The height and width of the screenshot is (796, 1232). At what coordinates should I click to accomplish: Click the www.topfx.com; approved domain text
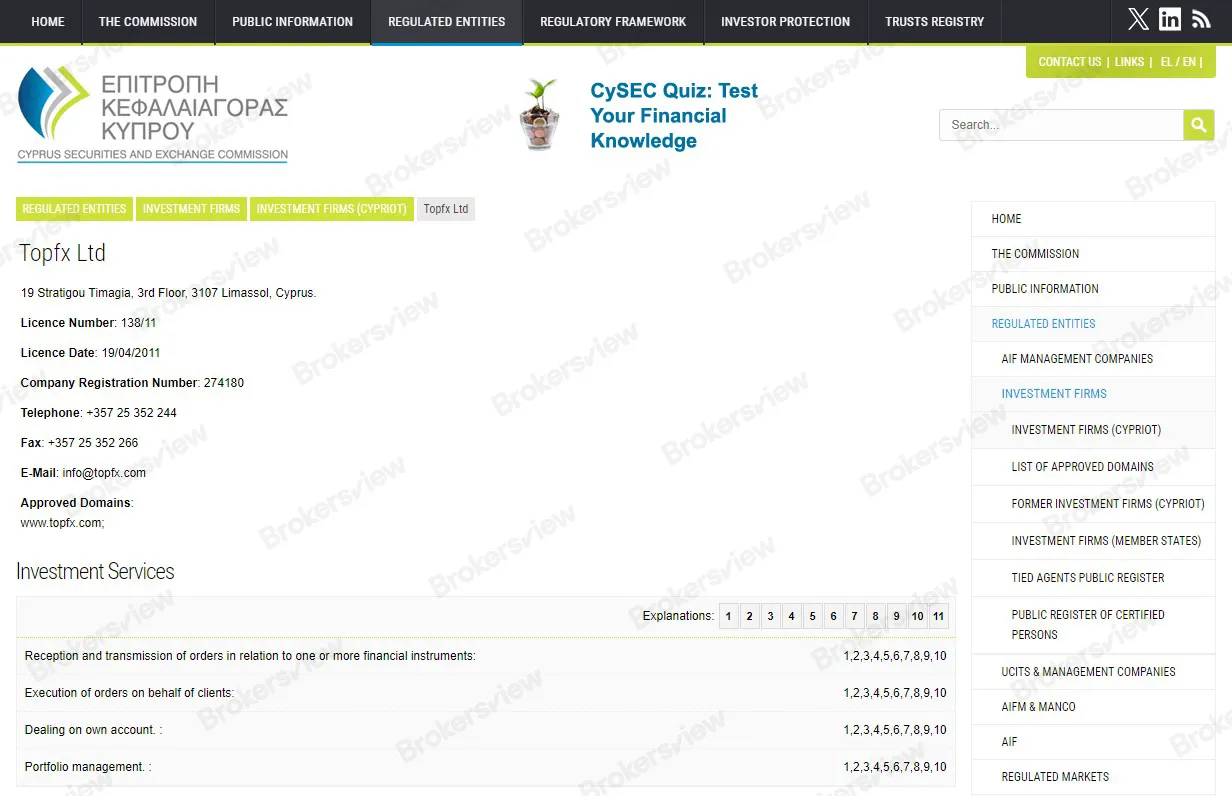point(62,523)
